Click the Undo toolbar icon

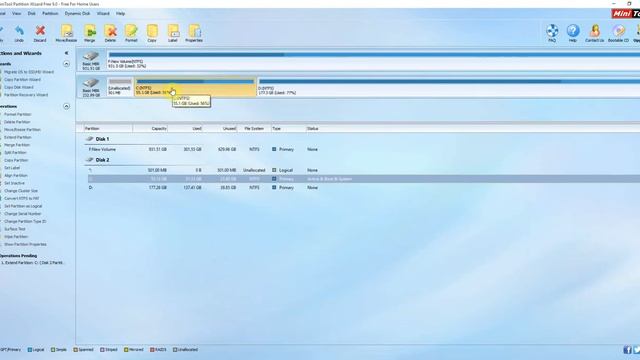[19, 33]
